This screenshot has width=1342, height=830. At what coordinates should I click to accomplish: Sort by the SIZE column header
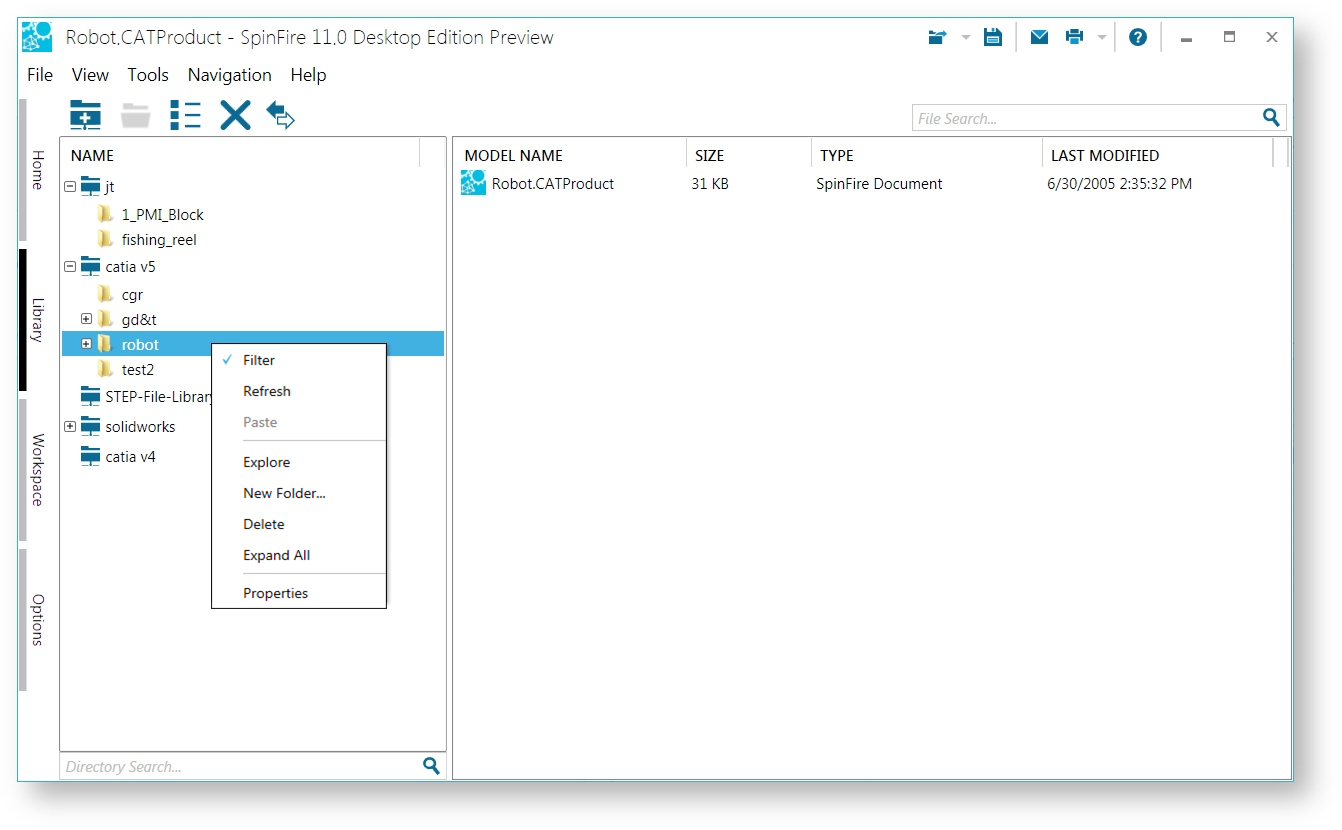pyautogui.click(x=749, y=155)
